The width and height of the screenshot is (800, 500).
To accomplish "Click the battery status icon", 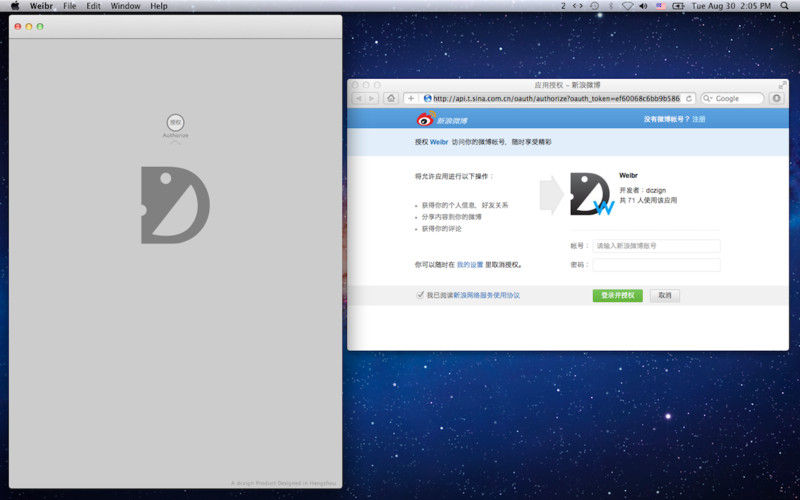I will pyautogui.click(x=678, y=6).
